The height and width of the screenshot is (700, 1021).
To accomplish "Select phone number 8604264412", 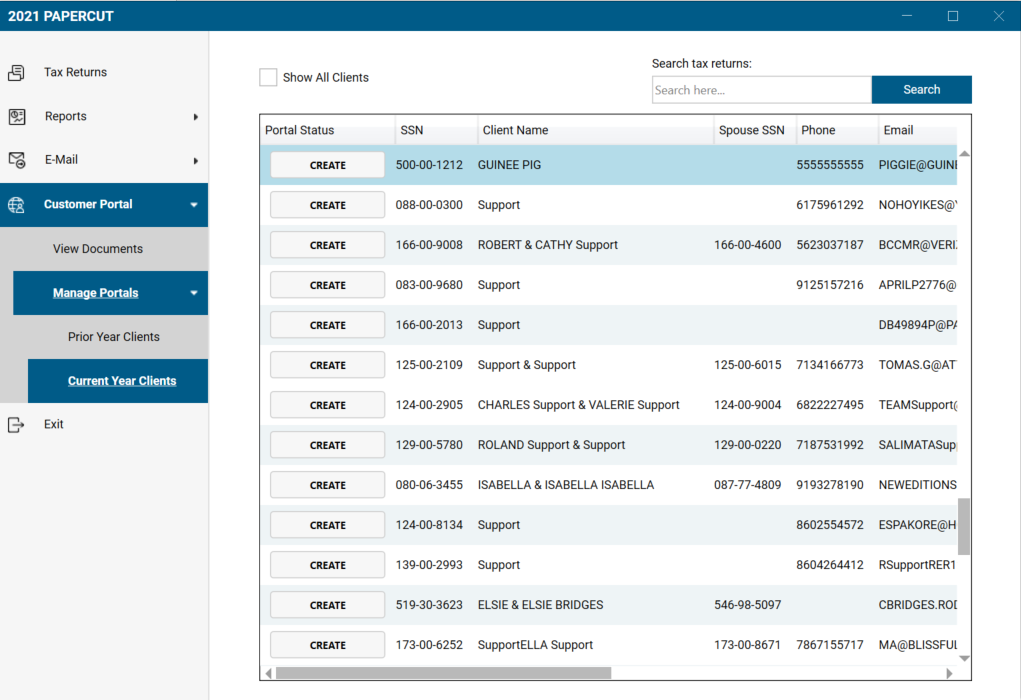I will (x=830, y=565).
